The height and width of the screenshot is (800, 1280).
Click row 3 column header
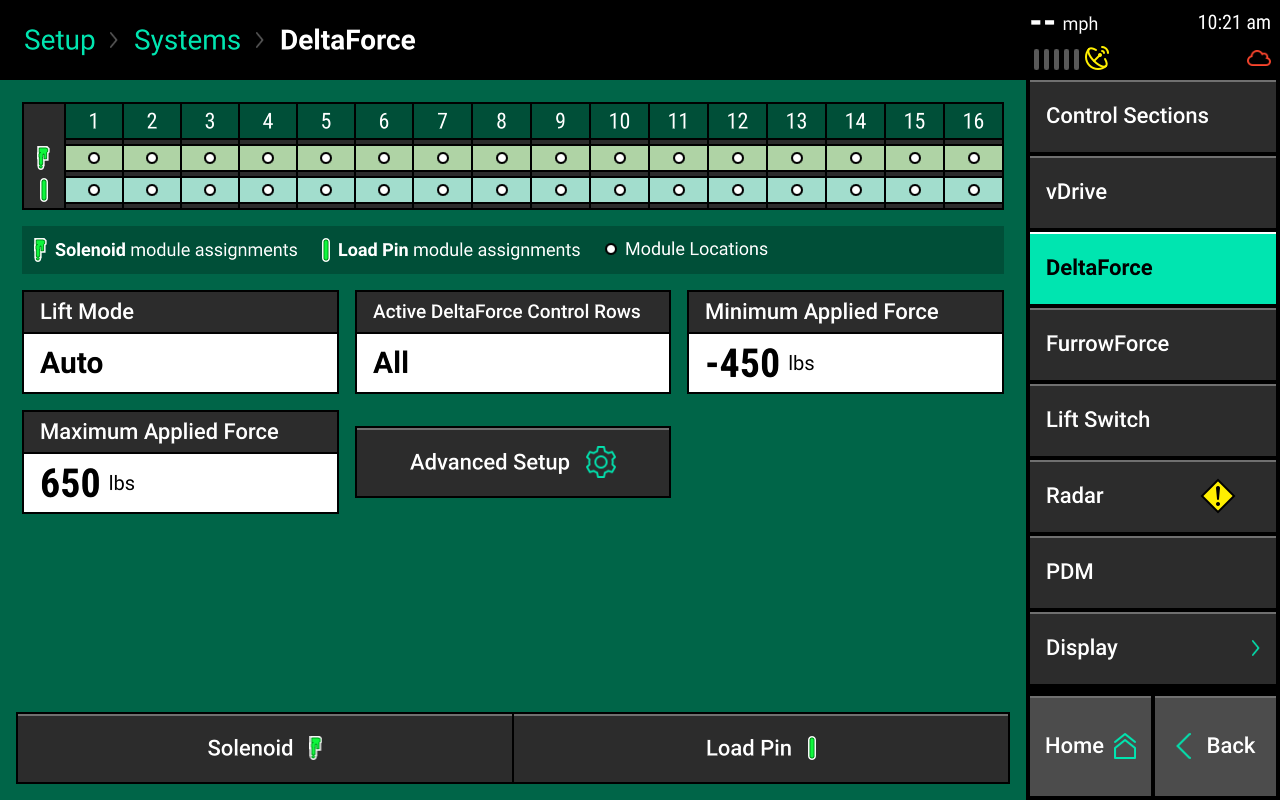(210, 121)
